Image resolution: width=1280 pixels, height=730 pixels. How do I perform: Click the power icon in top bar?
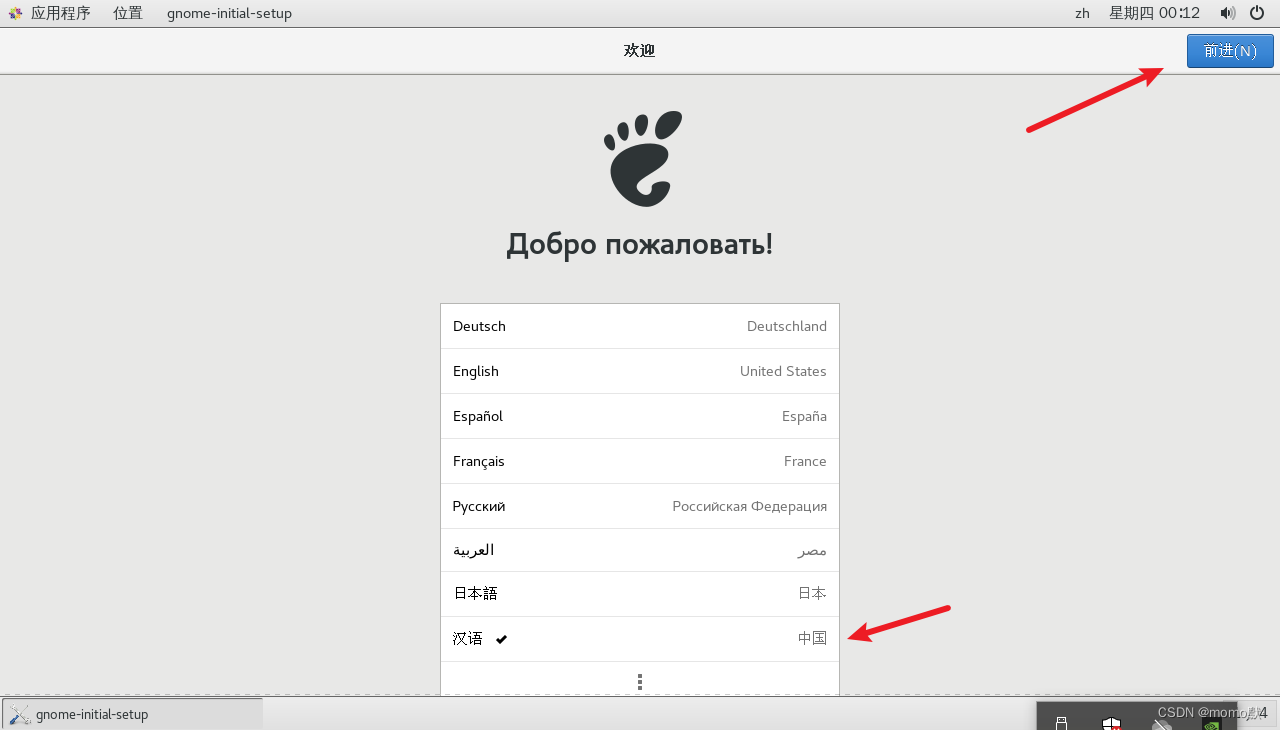pyautogui.click(x=1257, y=13)
